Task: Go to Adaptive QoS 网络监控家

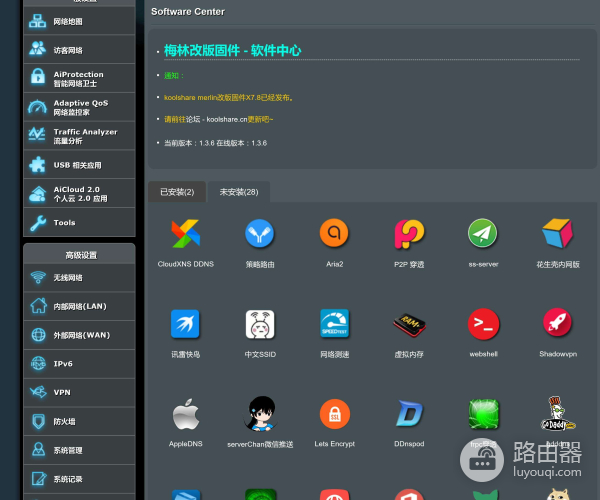Action: pyautogui.click(x=79, y=107)
